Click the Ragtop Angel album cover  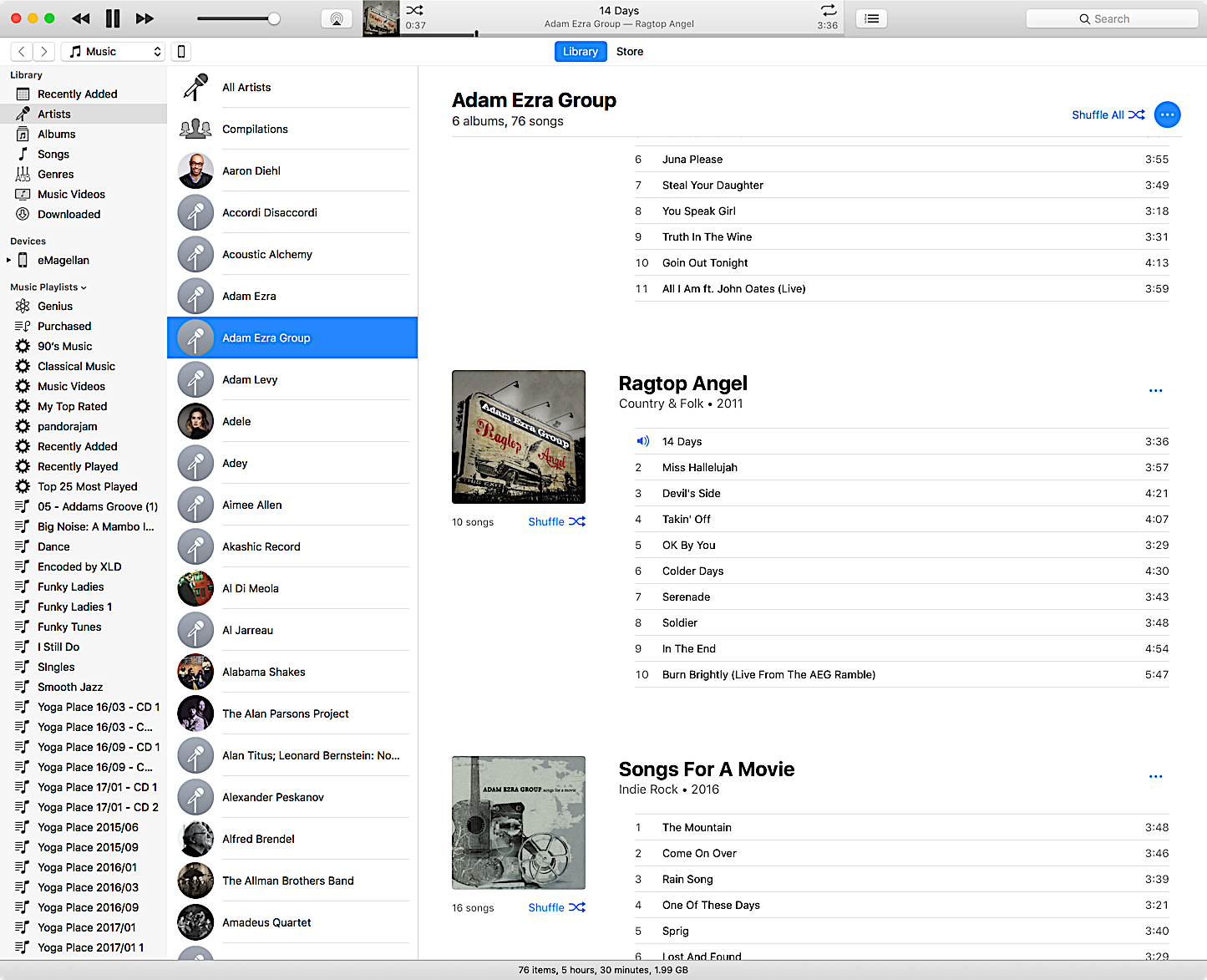(519, 437)
